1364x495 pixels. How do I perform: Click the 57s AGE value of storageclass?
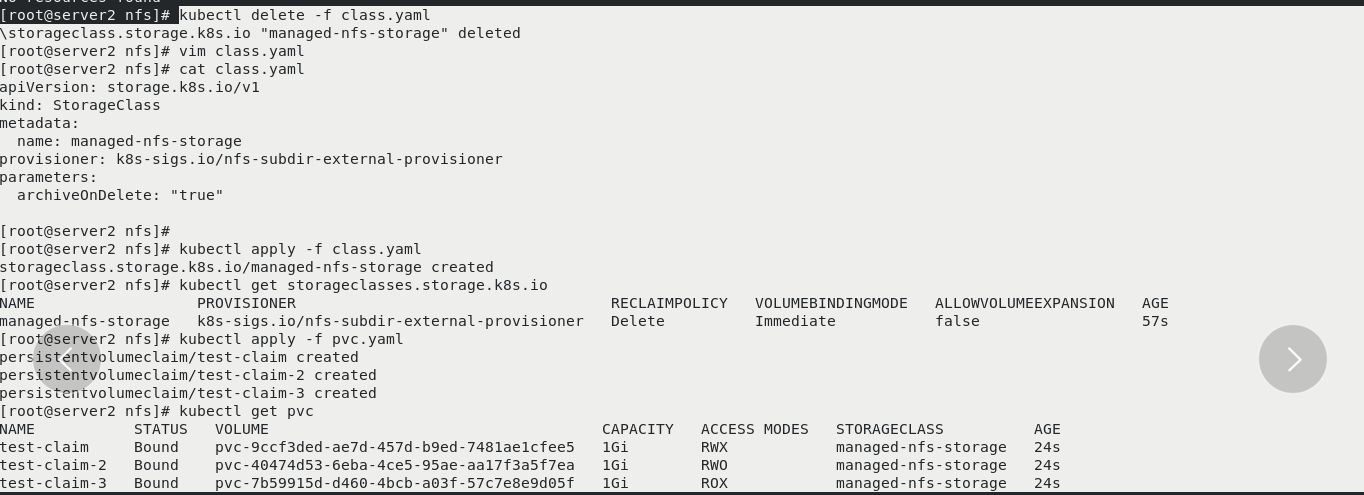[1155, 321]
